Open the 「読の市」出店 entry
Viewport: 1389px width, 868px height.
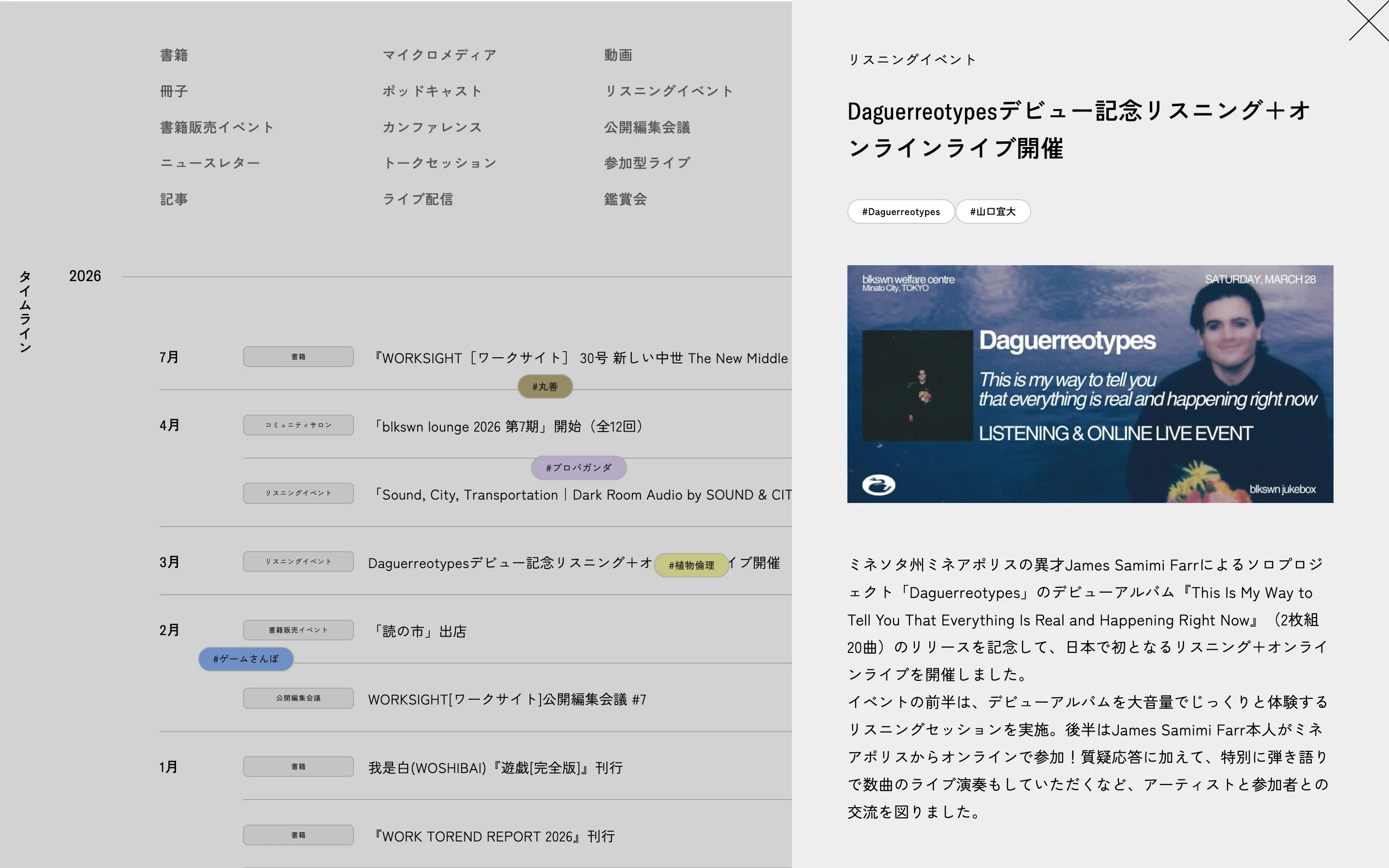coord(420,632)
